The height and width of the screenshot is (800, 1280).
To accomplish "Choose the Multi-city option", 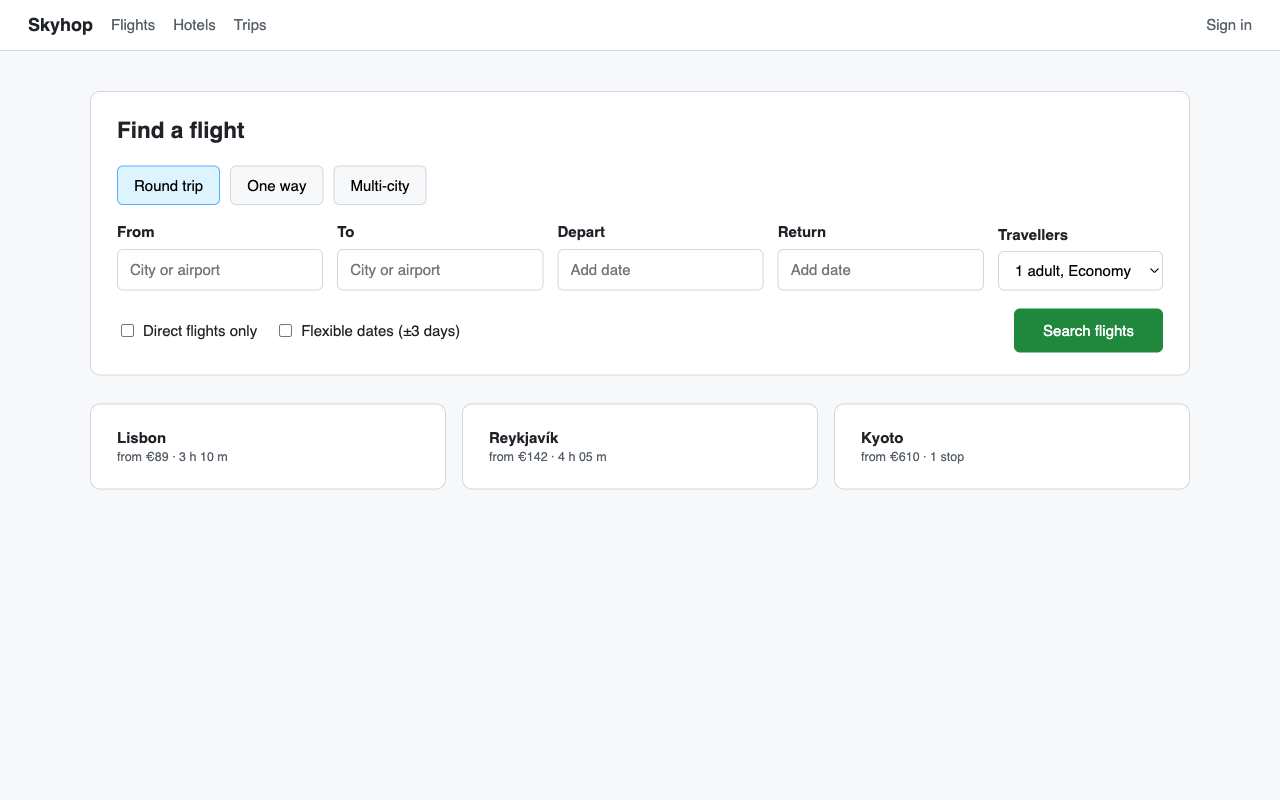I will pyautogui.click(x=380, y=185).
